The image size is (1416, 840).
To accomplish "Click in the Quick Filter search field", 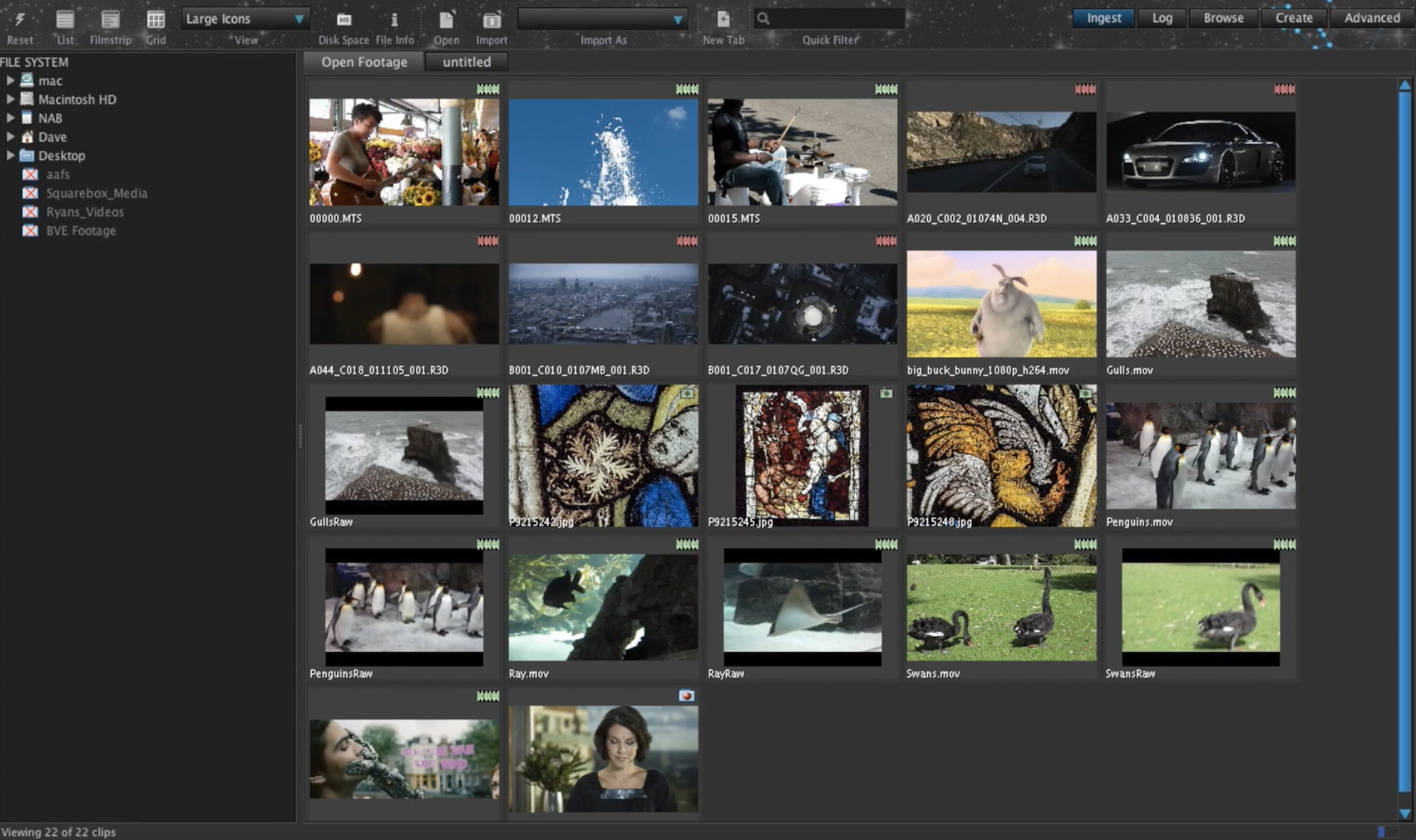I will pyautogui.click(x=837, y=18).
